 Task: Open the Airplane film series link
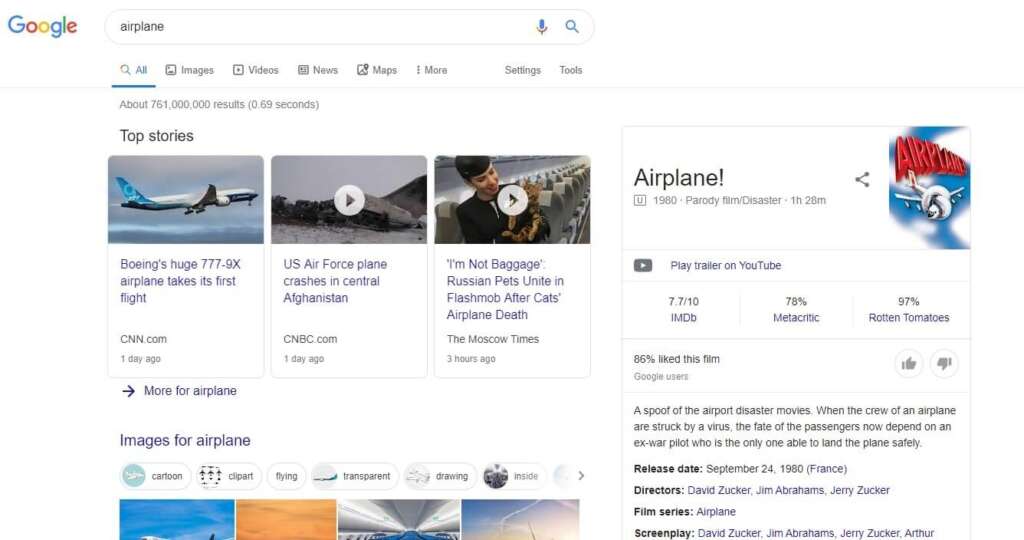click(x=716, y=512)
